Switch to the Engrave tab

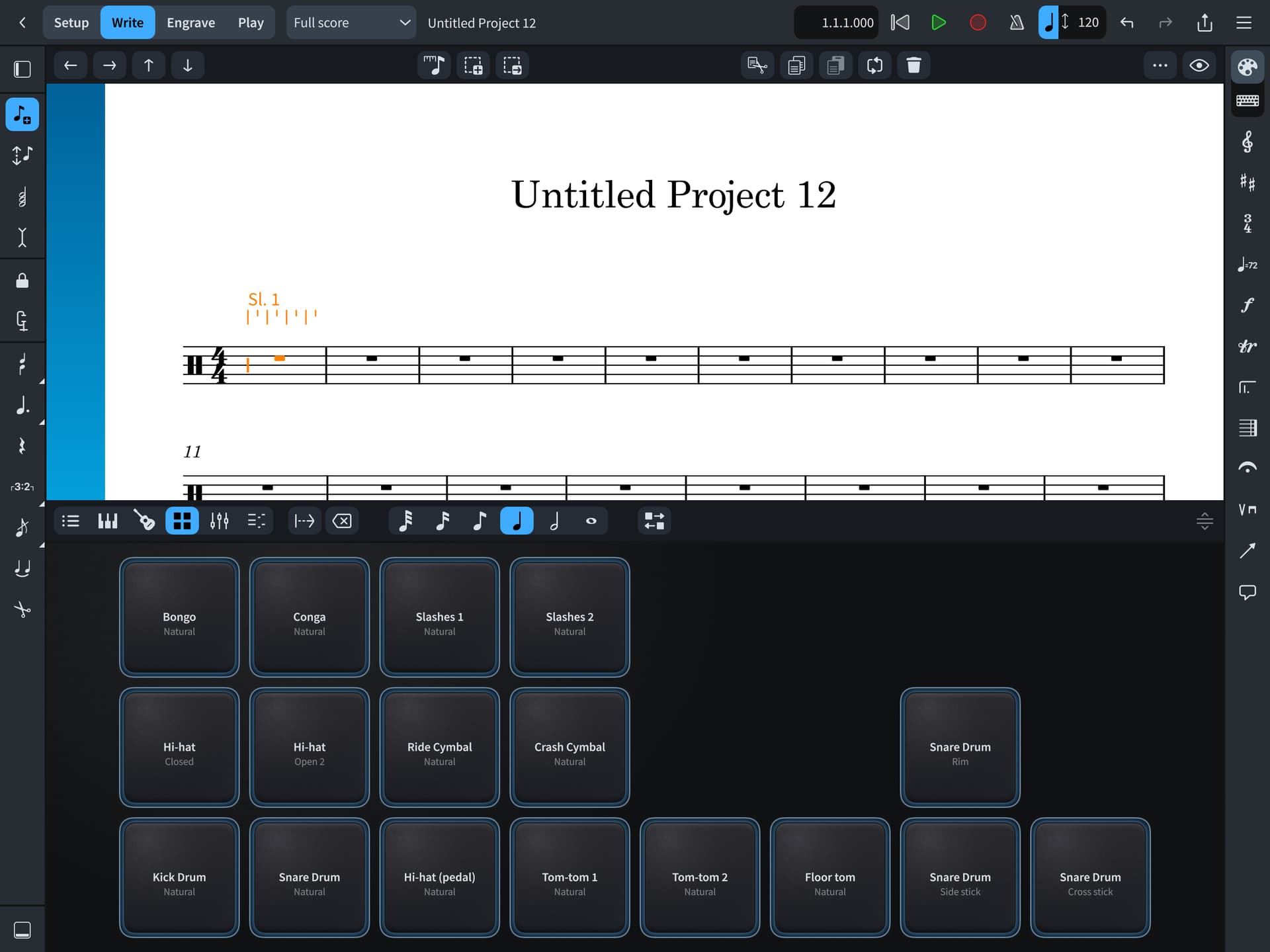pos(190,22)
